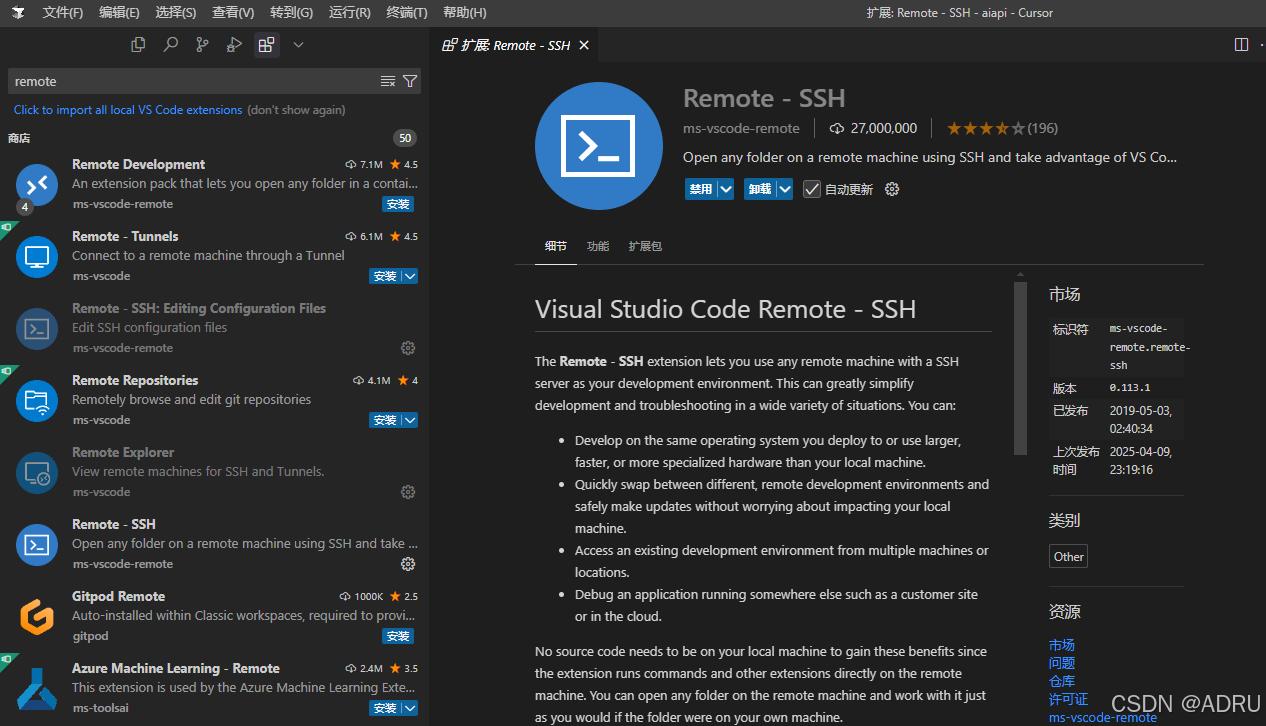Click the details page vertical scrollbar
Image resolution: width=1266 pixels, height=726 pixels.
(x=1020, y=368)
